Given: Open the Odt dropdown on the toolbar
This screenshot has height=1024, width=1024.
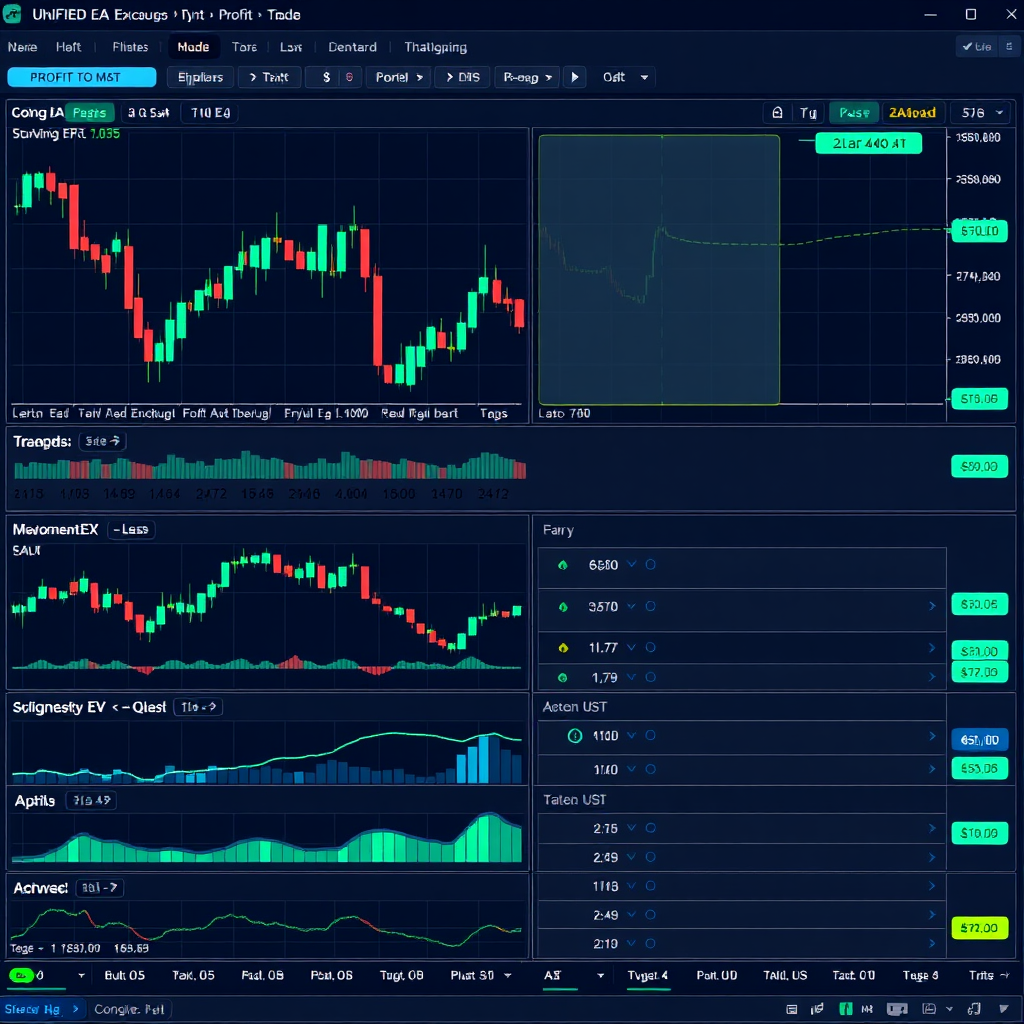Looking at the screenshot, I should [x=625, y=76].
